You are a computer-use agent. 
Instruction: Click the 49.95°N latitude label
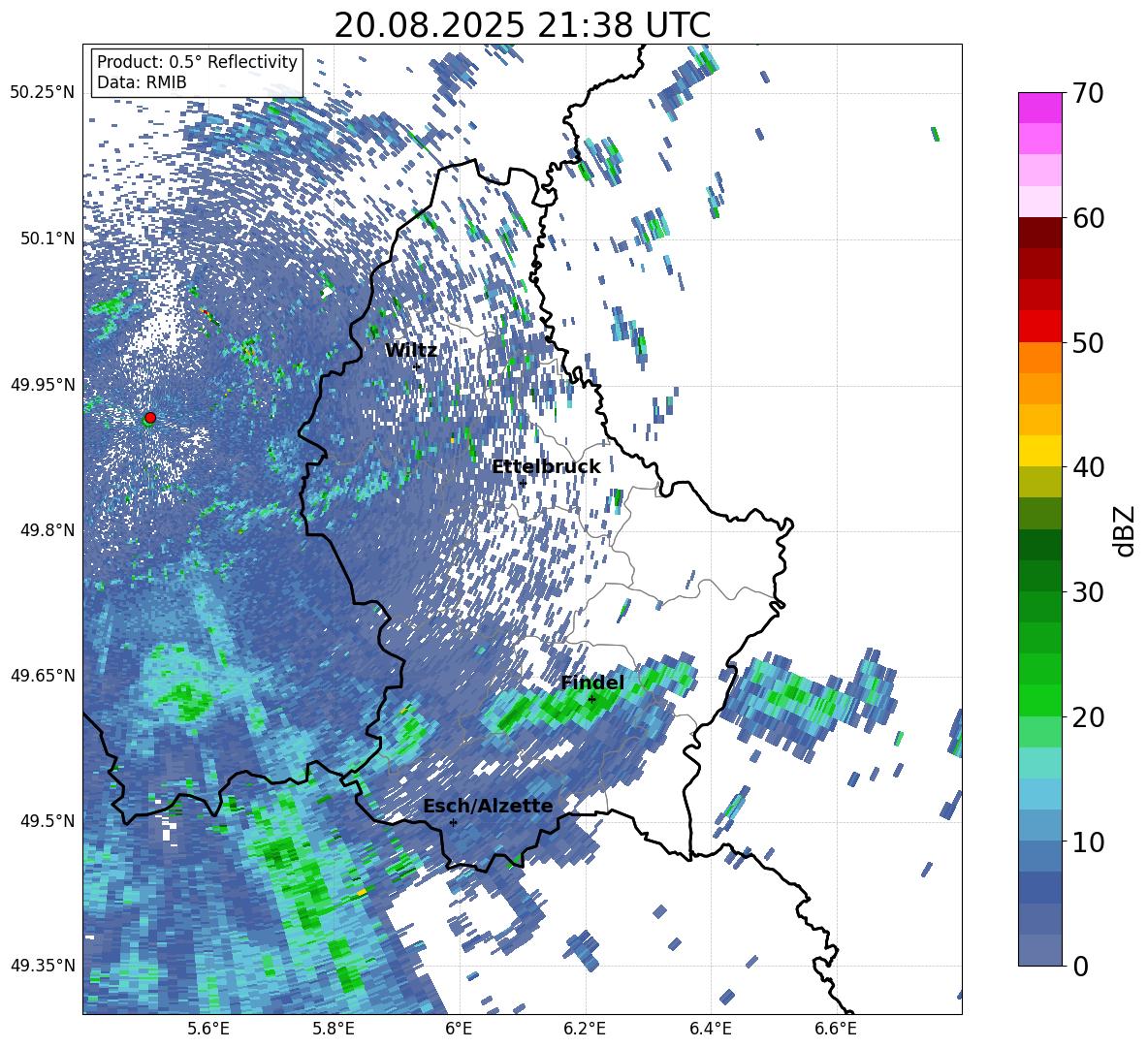pyautogui.click(x=43, y=384)
